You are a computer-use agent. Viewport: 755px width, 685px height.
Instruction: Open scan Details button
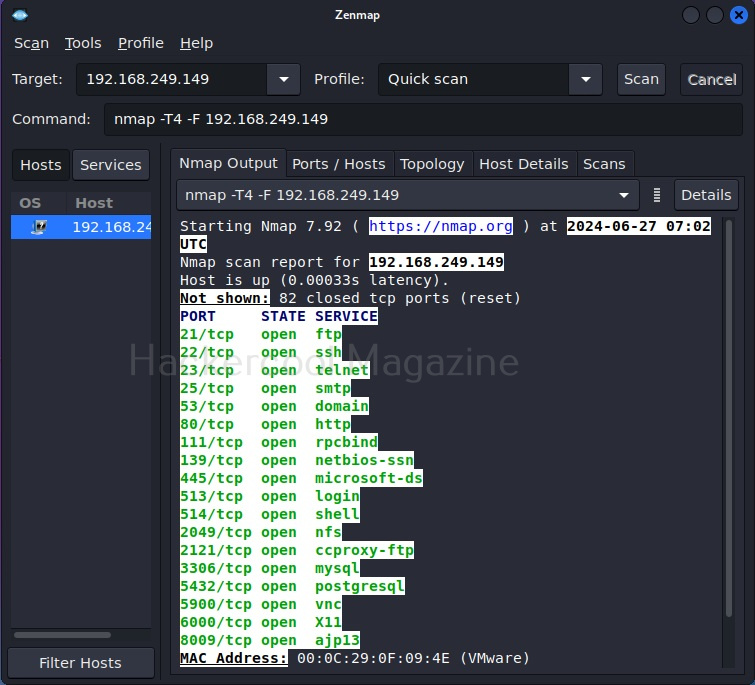[706, 195]
